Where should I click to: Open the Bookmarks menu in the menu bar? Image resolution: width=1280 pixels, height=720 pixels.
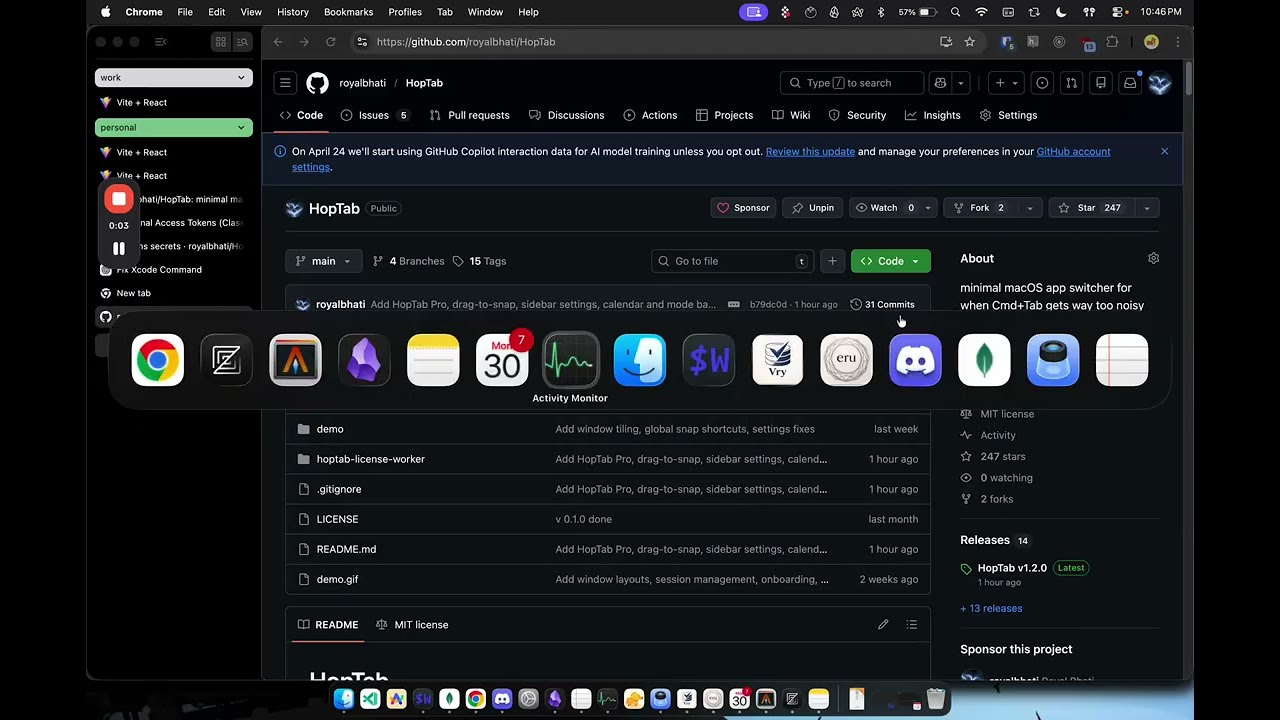point(348,12)
